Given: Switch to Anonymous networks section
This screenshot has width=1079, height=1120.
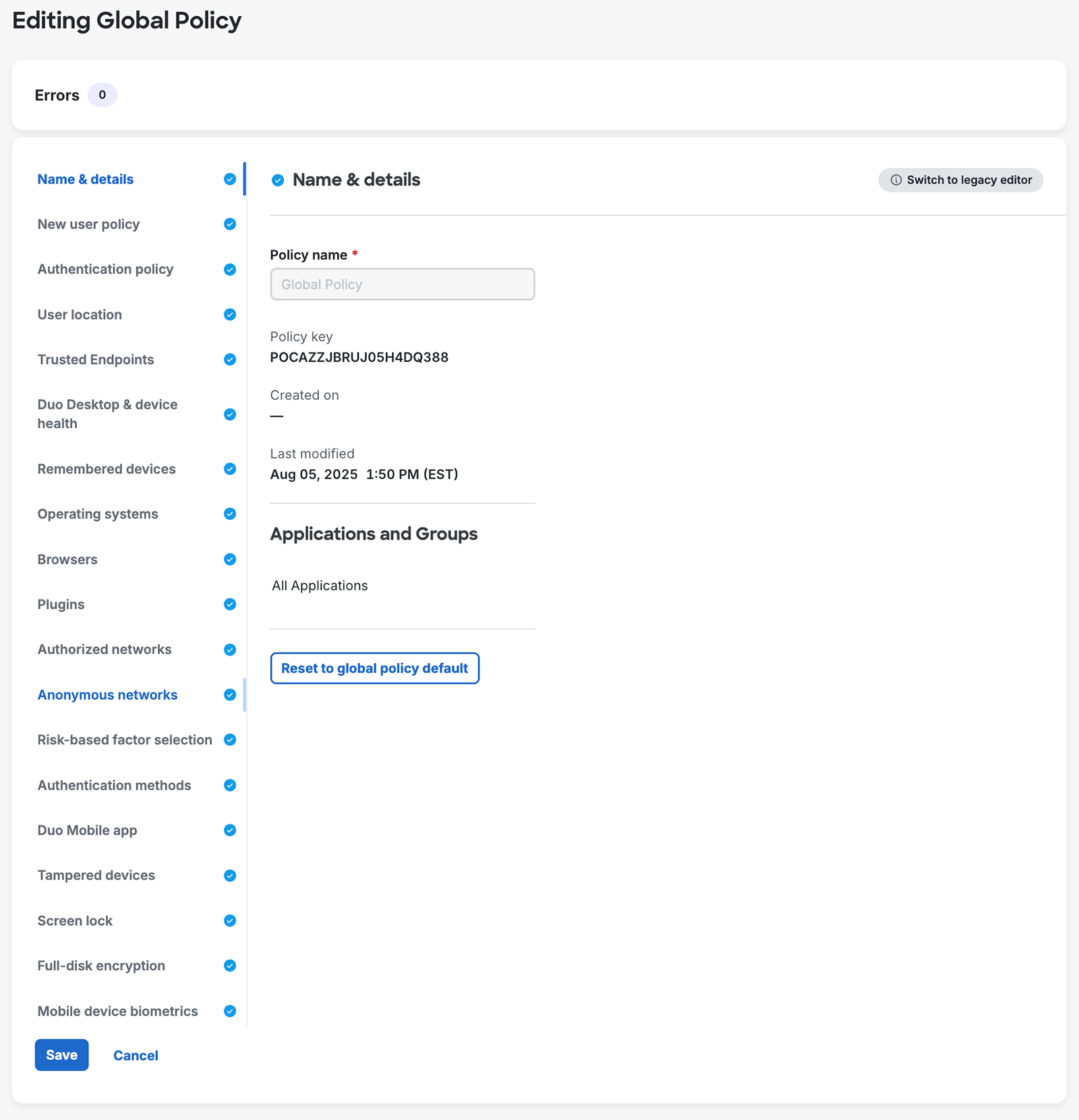Looking at the screenshot, I should click(x=107, y=695).
